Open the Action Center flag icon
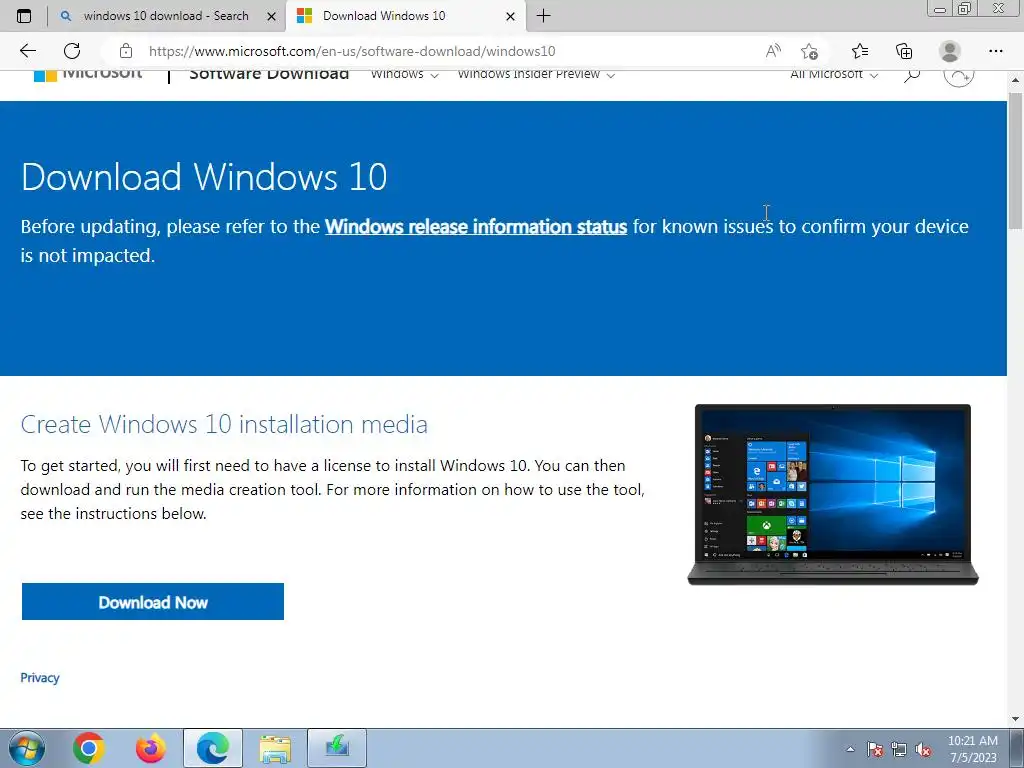The width and height of the screenshot is (1024, 768). click(875, 749)
